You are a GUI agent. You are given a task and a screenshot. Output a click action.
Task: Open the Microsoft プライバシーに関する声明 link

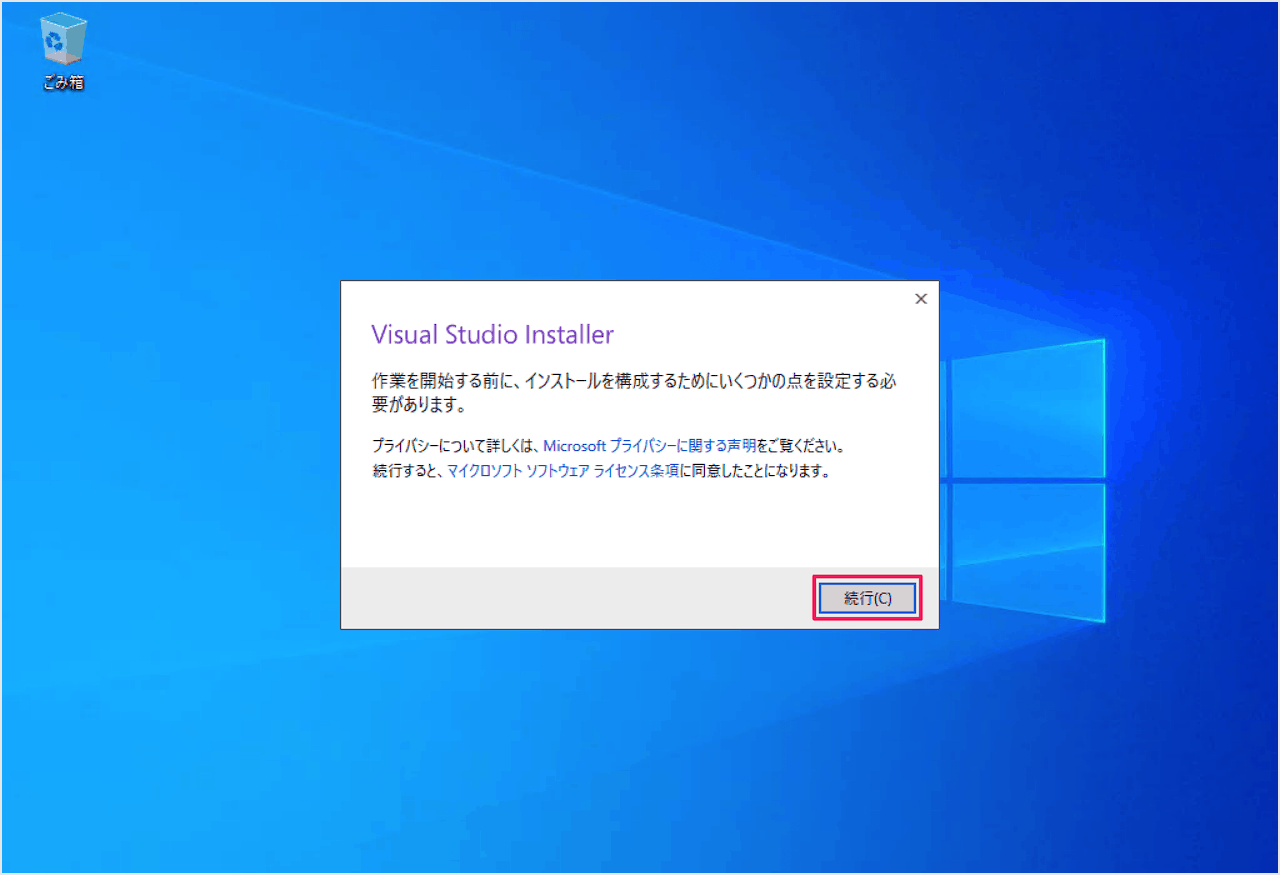[x=650, y=446]
